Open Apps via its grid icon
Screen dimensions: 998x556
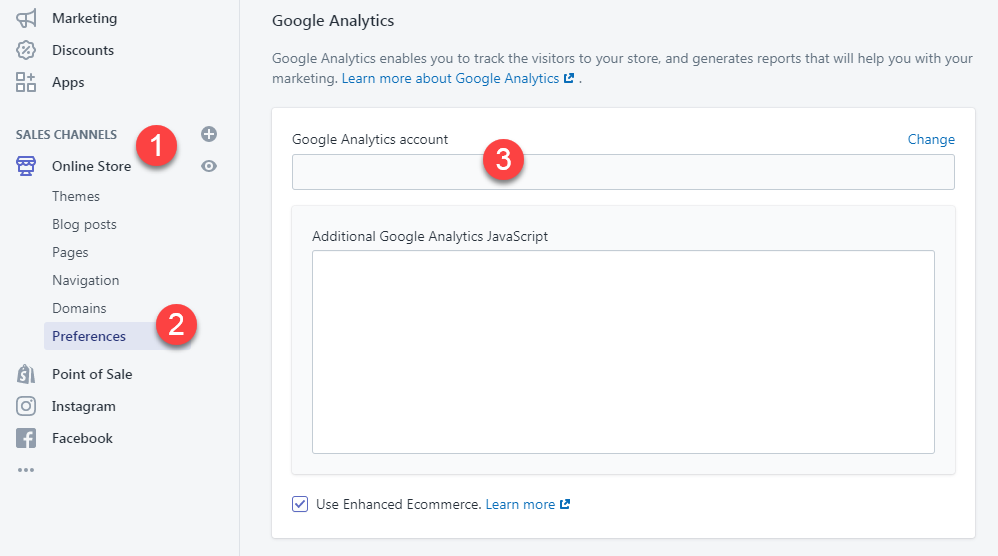(x=26, y=82)
